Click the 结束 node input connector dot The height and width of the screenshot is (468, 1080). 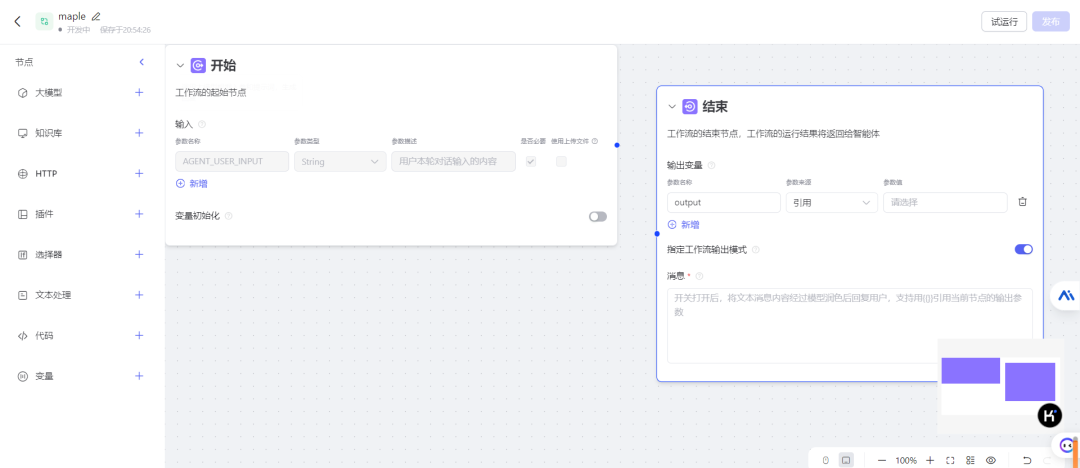(656, 234)
